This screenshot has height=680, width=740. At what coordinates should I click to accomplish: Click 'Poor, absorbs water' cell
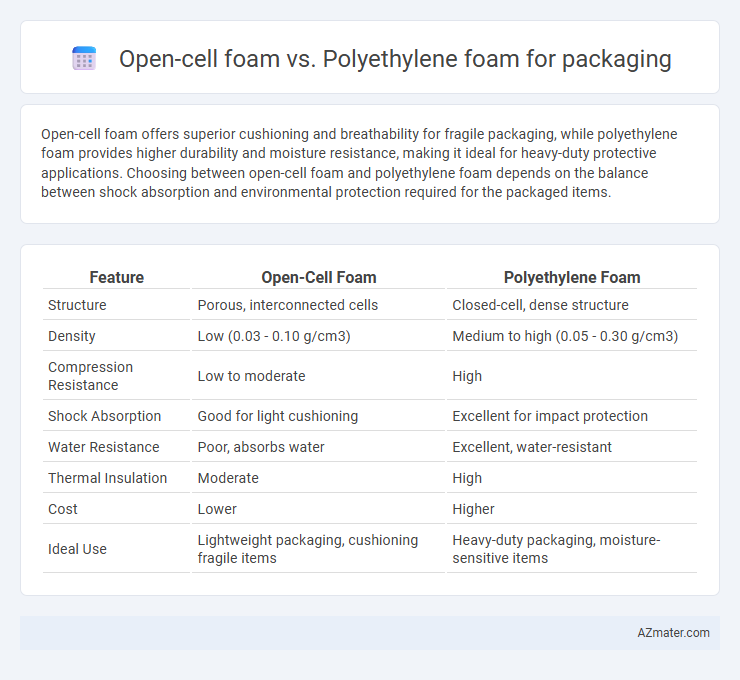click(x=261, y=447)
